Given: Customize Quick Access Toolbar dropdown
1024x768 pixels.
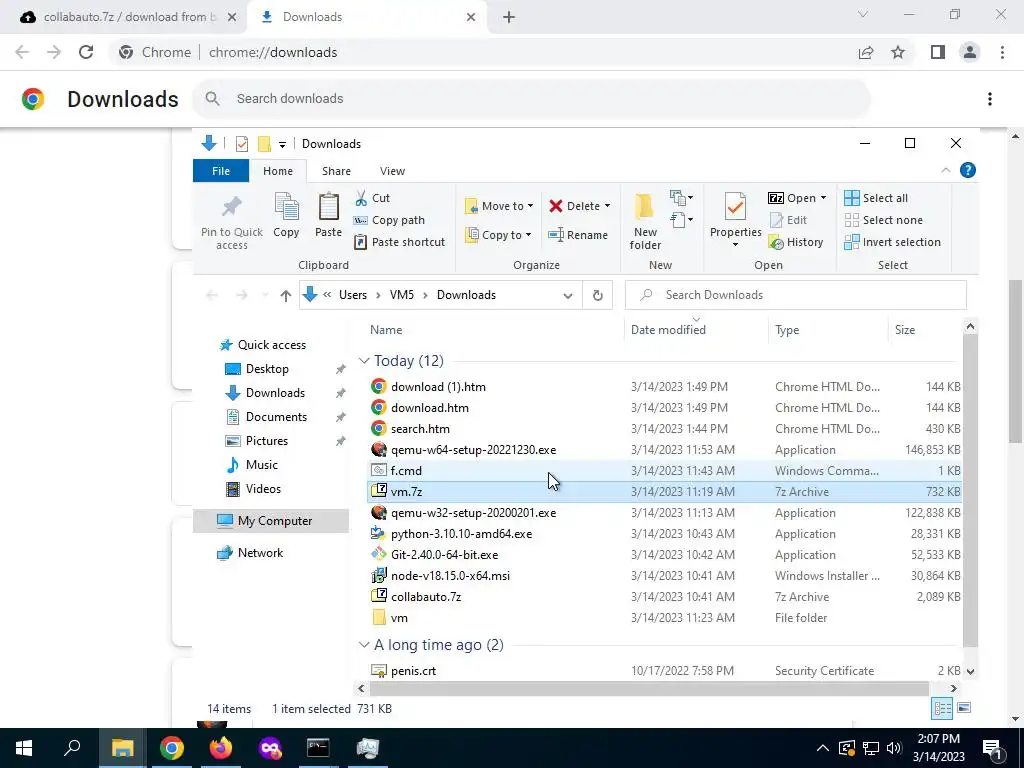Looking at the screenshot, I should pyautogui.click(x=282, y=144).
